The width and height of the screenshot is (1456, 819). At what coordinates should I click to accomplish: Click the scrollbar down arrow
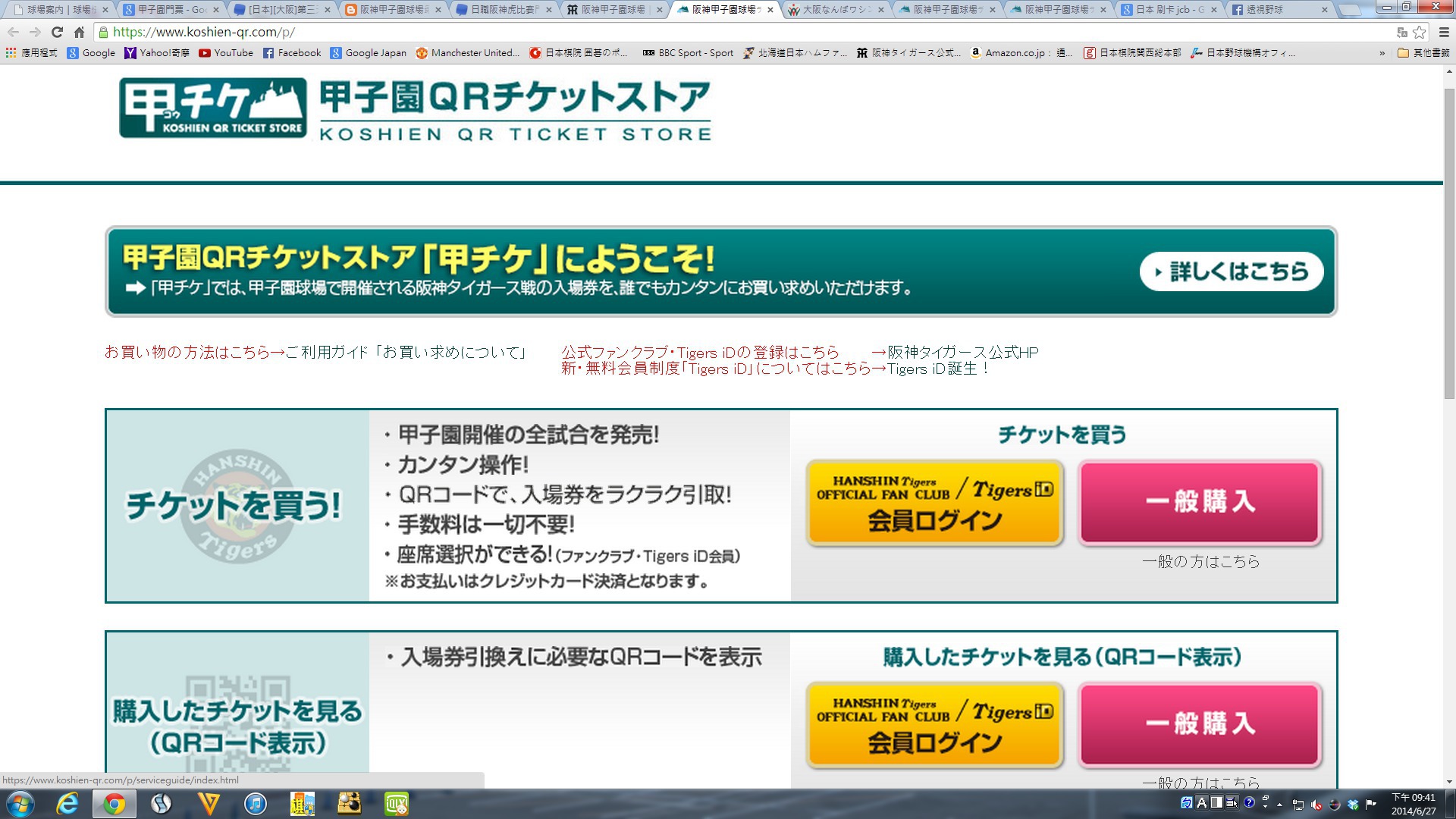pyautogui.click(x=1449, y=781)
